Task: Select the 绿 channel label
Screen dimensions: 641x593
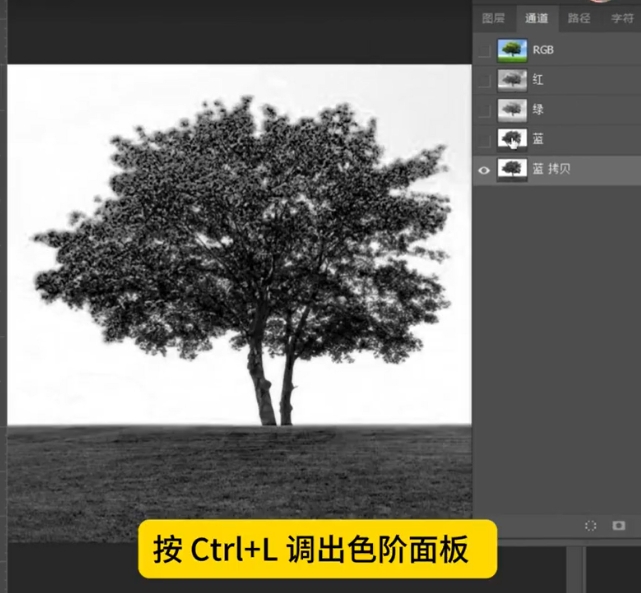Action: click(538, 110)
